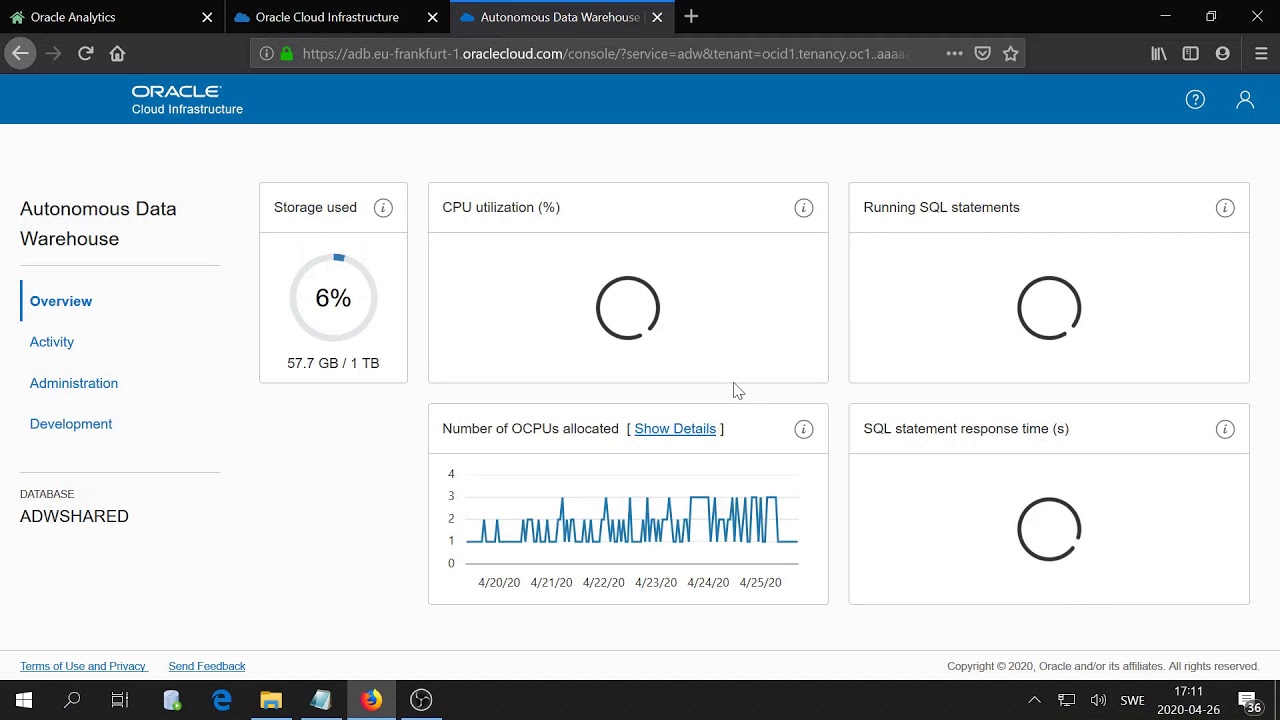The height and width of the screenshot is (720, 1280).
Task: Click the Show Details link
Action: tap(675, 429)
